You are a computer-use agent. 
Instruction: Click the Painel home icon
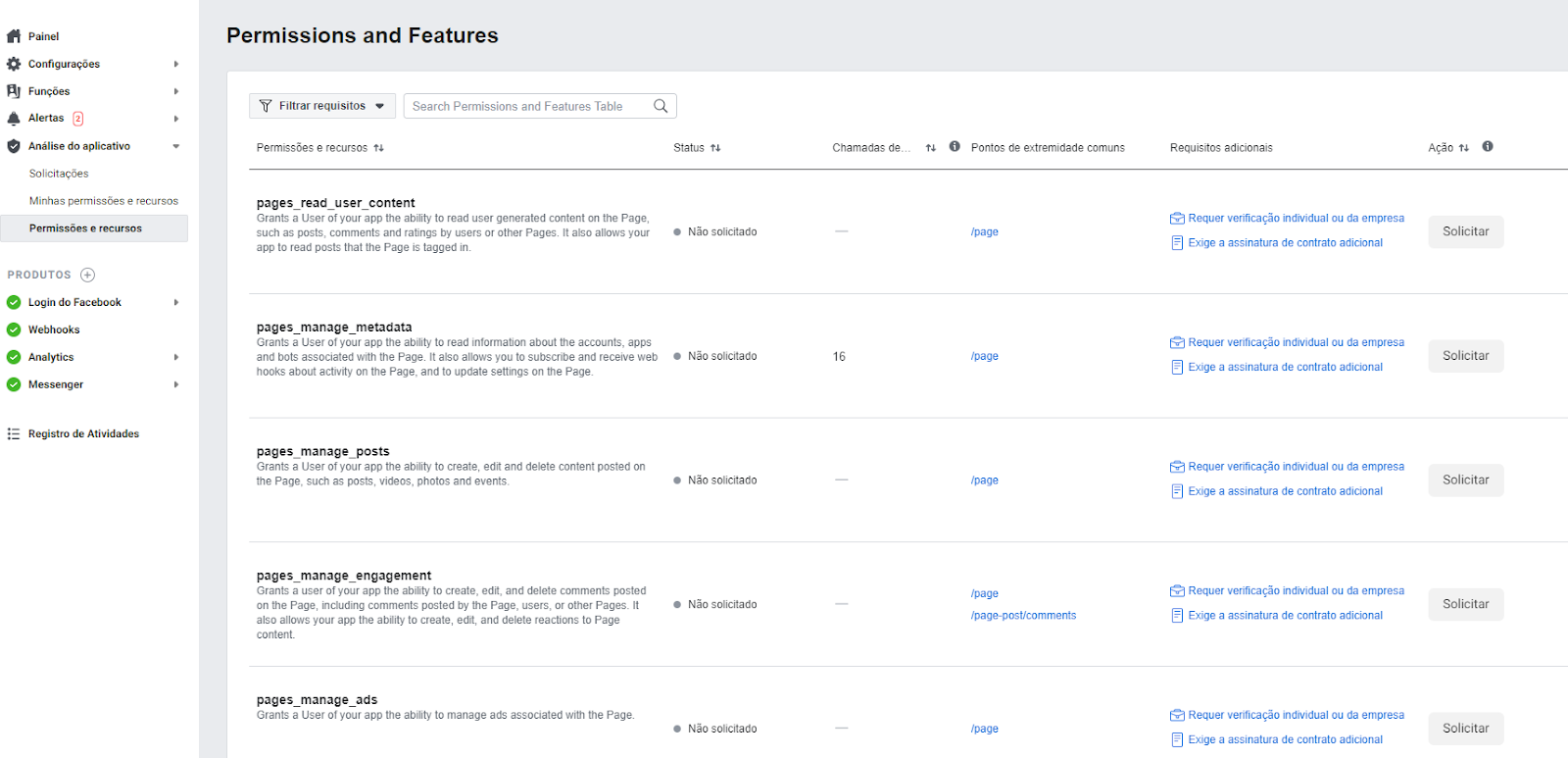[14, 36]
